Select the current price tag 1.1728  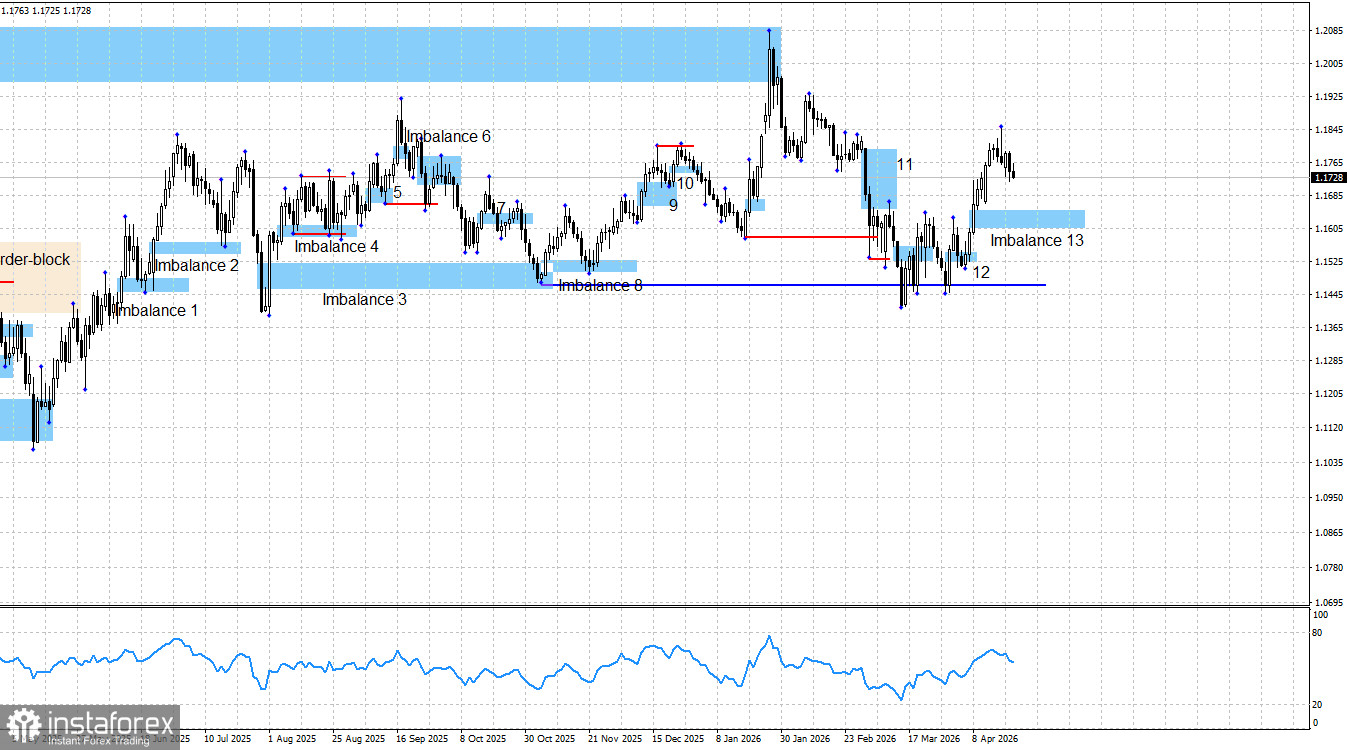coord(1329,176)
